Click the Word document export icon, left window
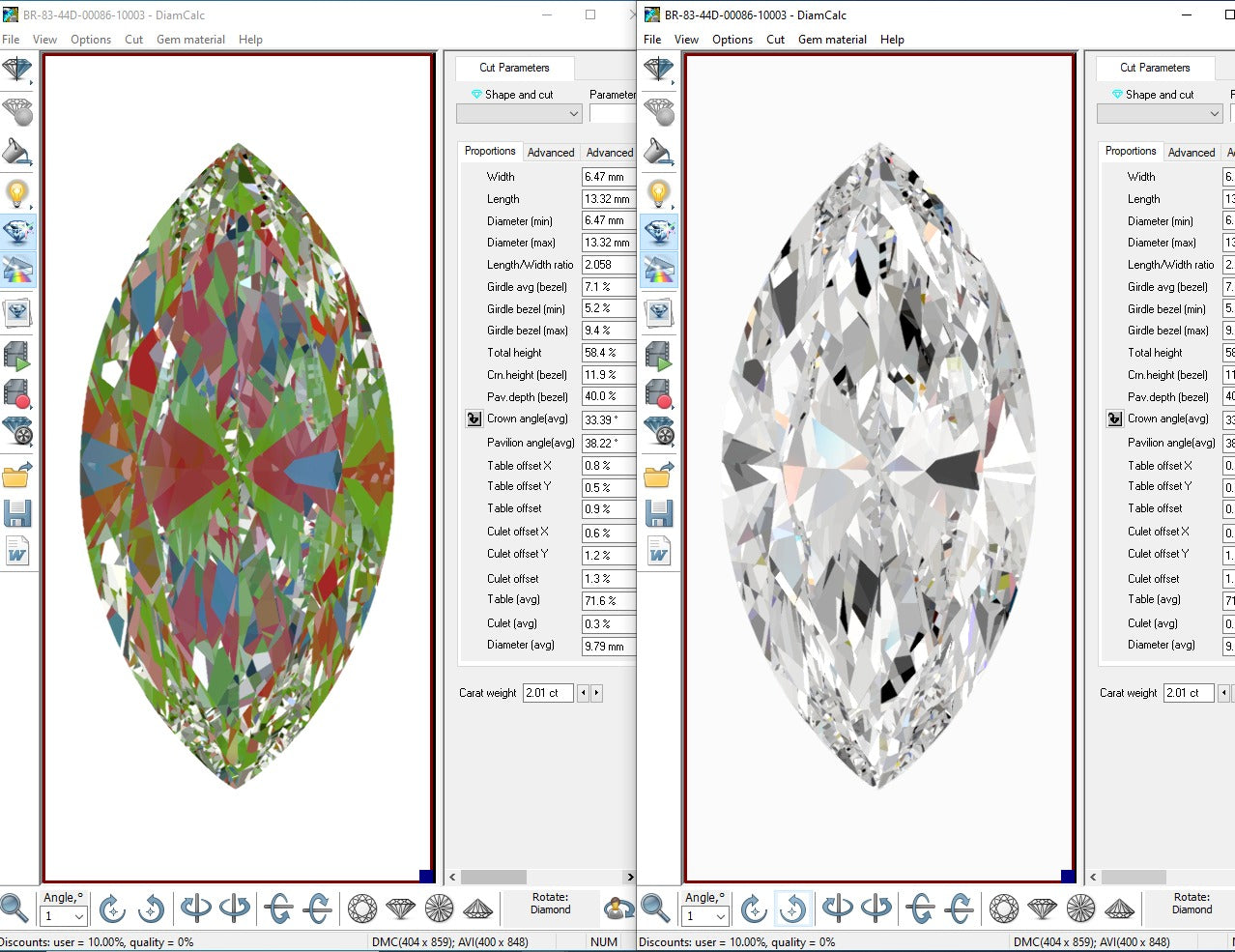The height and width of the screenshot is (952, 1235). [x=17, y=551]
